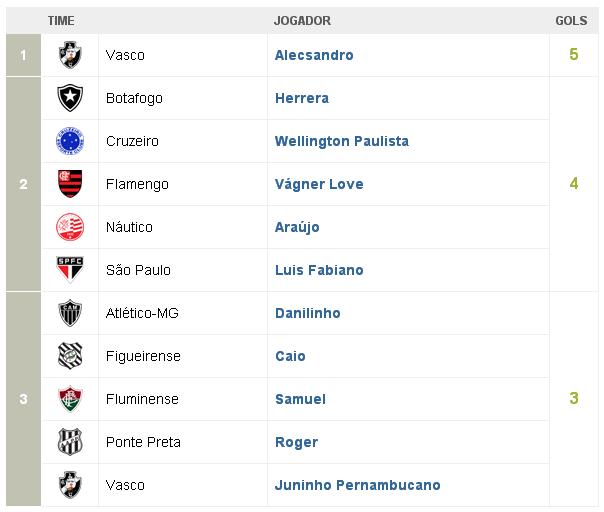This screenshot has height=512, width=604.
Task: Select the Flamengo team crest
Action: pyautogui.click(x=70, y=184)
